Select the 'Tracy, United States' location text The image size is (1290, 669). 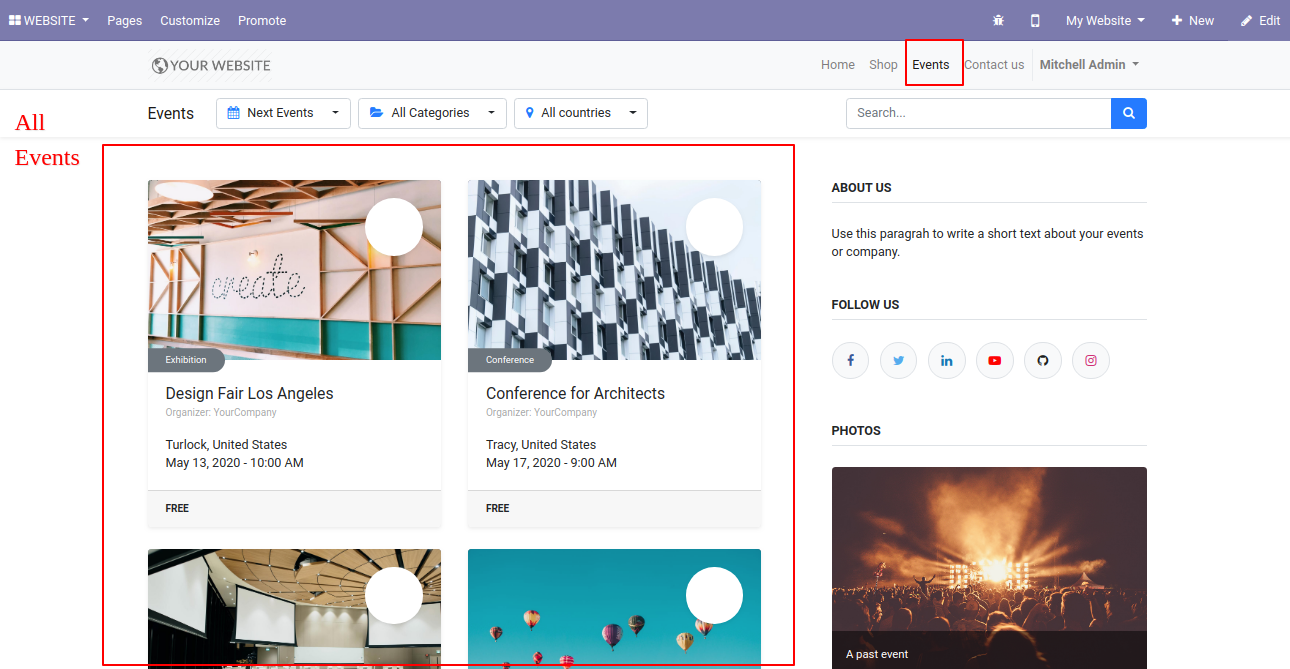click(x=541, y=444)
